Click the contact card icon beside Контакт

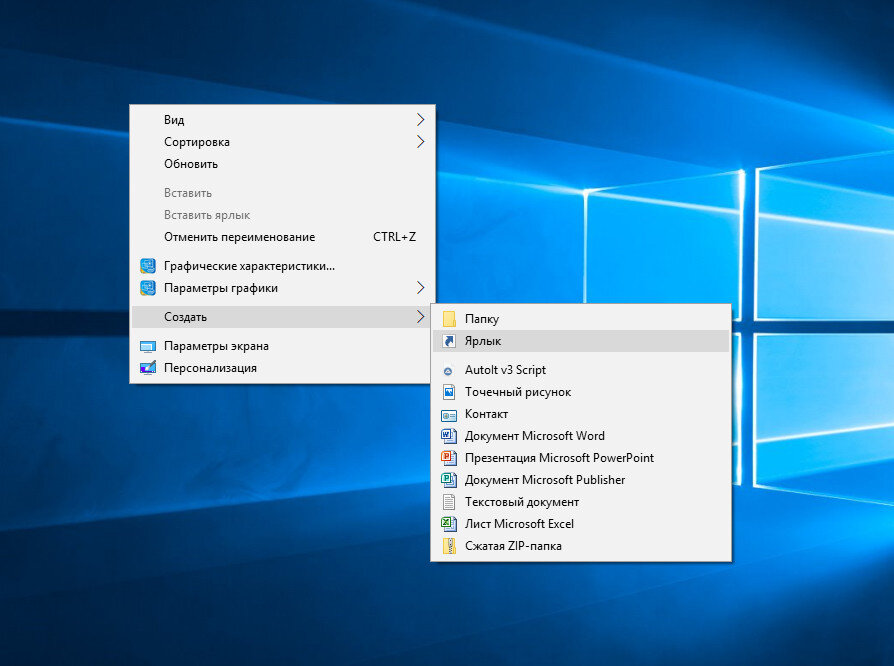coord(449,416)
